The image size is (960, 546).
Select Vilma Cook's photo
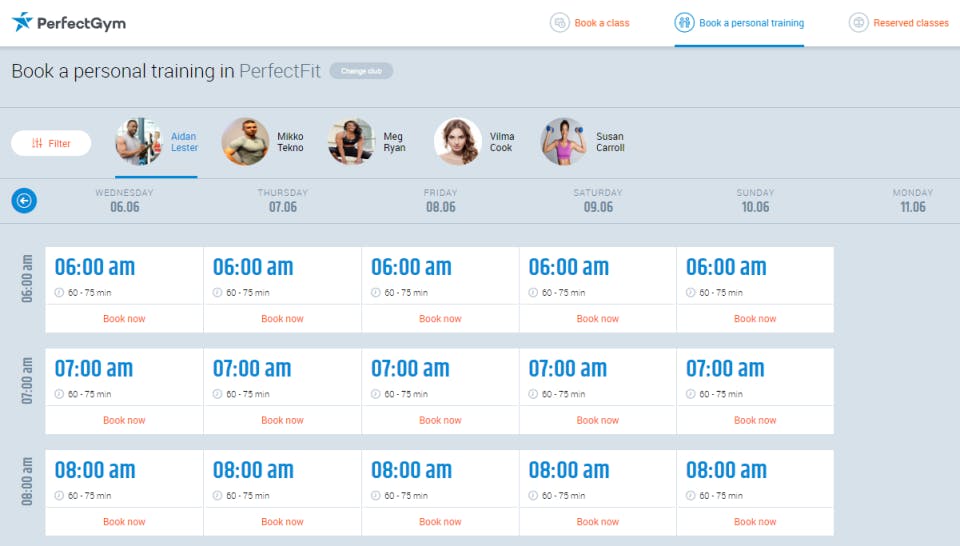click(457, 142)
